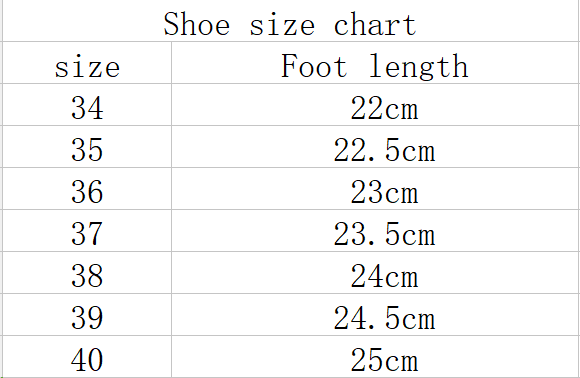Image resolution: width=580 pixels, height=378 pixels.
Task: Select the cell containing 23.5cm
Action: [375, 231]
